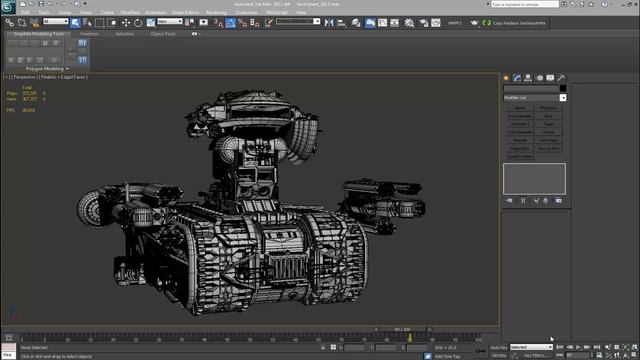Toggle the Auto Key button
The image size is (640, 360).
click(x=499, y=348)
